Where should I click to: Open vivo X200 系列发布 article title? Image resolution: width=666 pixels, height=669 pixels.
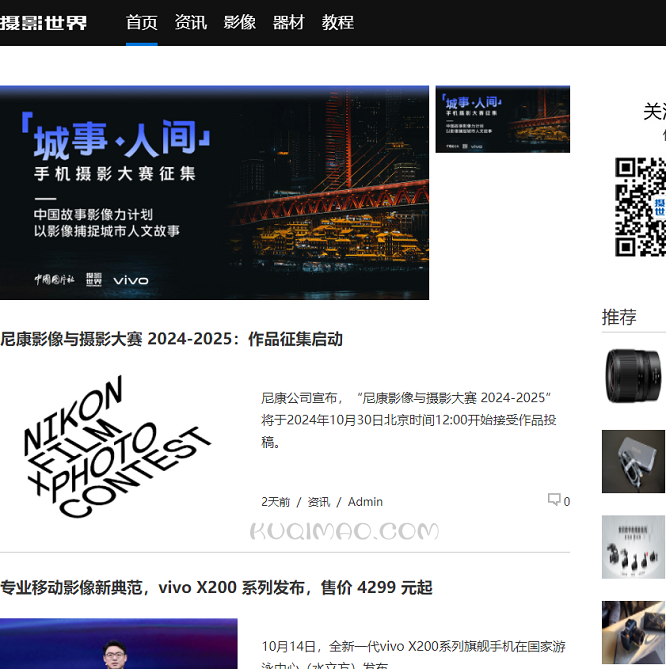216,588
